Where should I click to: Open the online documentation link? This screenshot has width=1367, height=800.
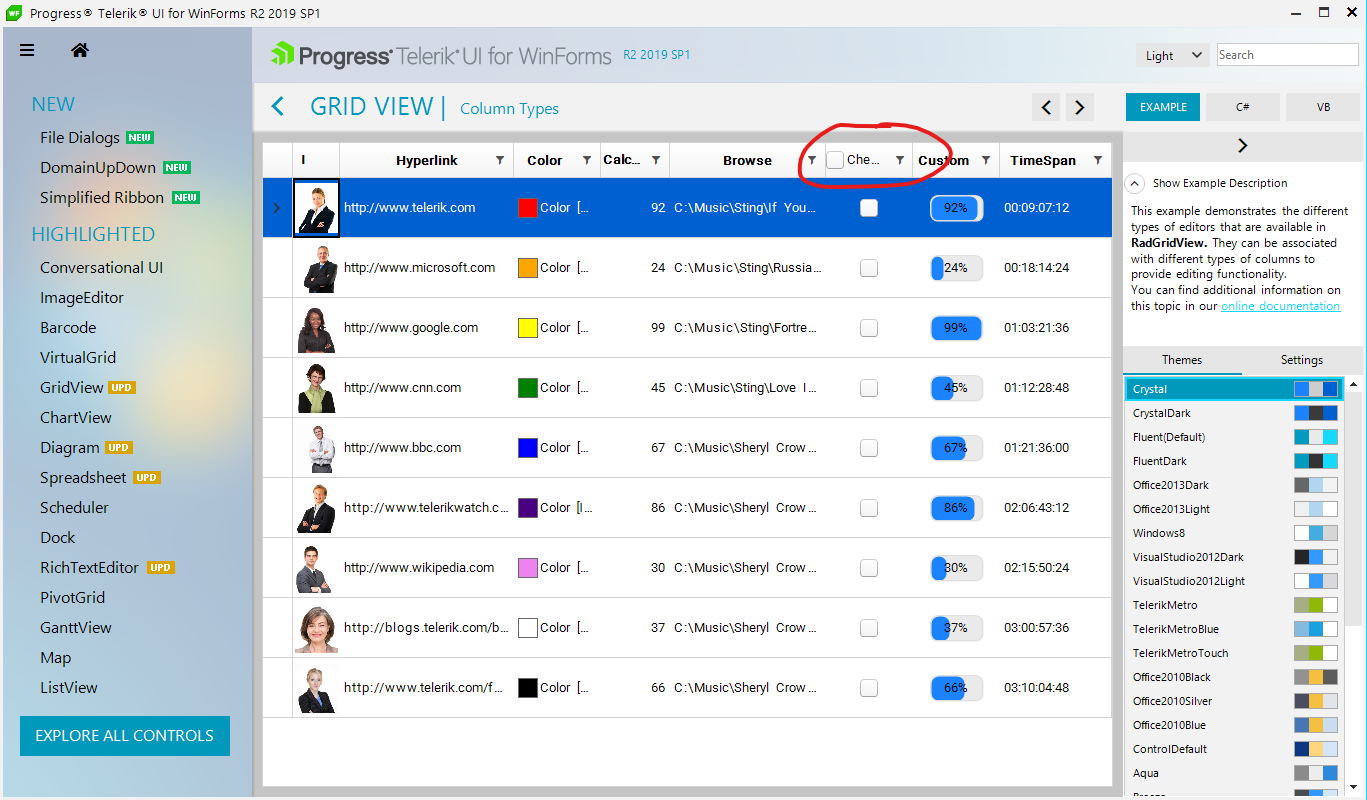tap(1280, 306)
